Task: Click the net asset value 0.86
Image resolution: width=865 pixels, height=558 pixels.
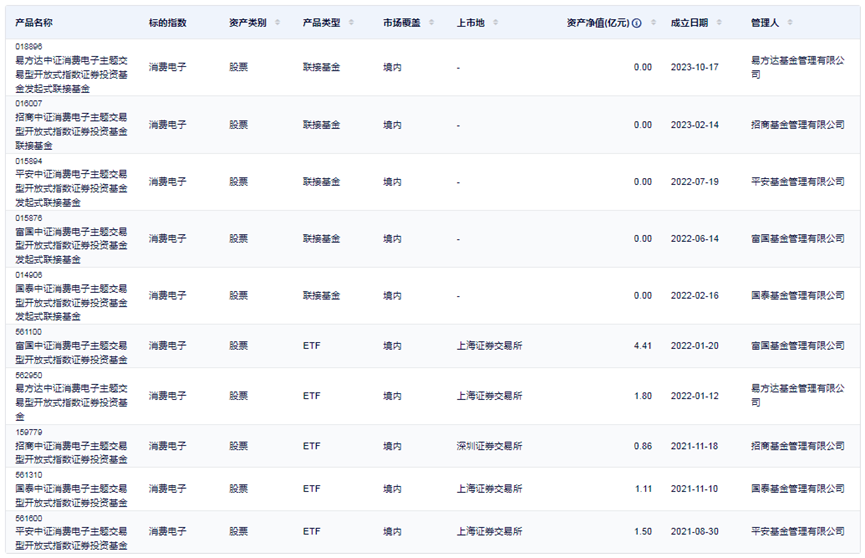Action: point(643,446)
